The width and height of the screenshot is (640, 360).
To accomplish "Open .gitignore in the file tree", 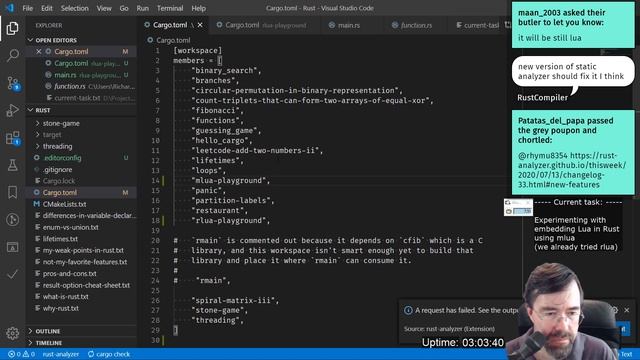I will pyautogui.click(x=58, y=169).
